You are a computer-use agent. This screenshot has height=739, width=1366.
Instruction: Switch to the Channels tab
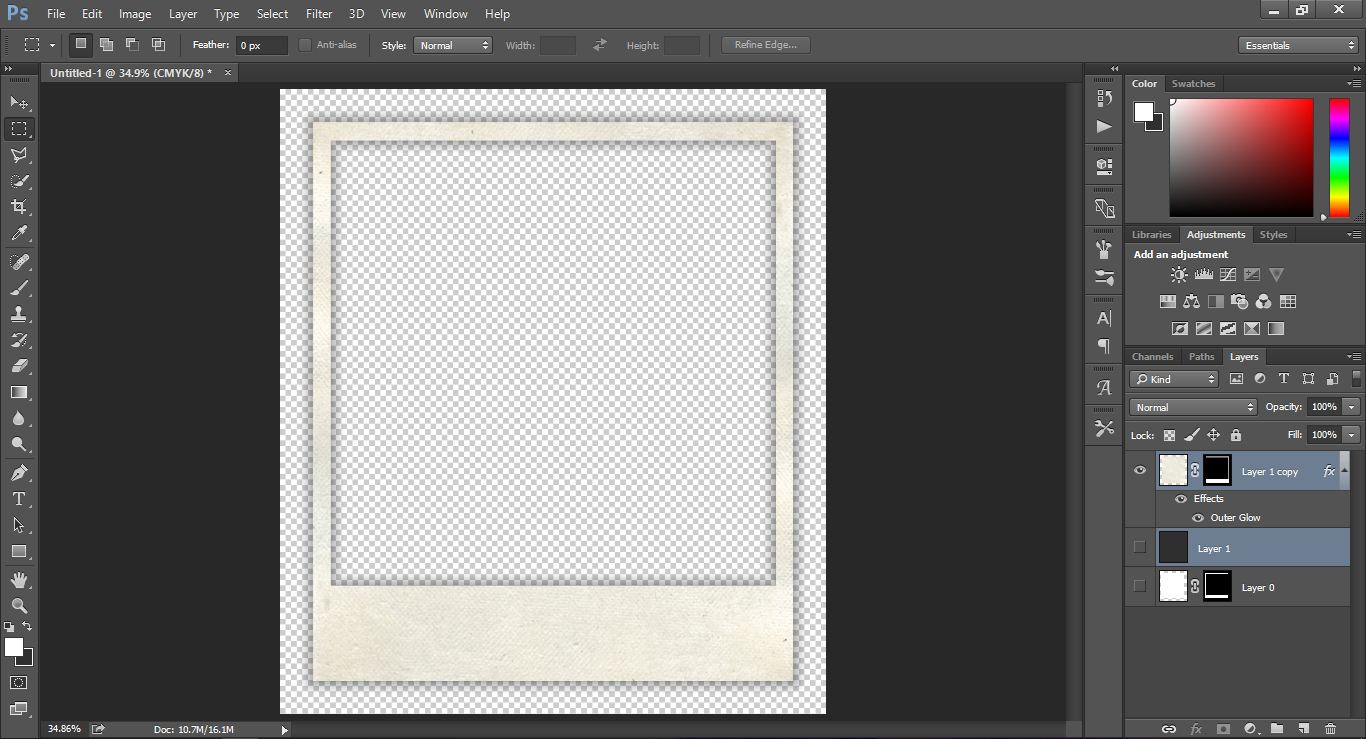(x=1152, y=357)
